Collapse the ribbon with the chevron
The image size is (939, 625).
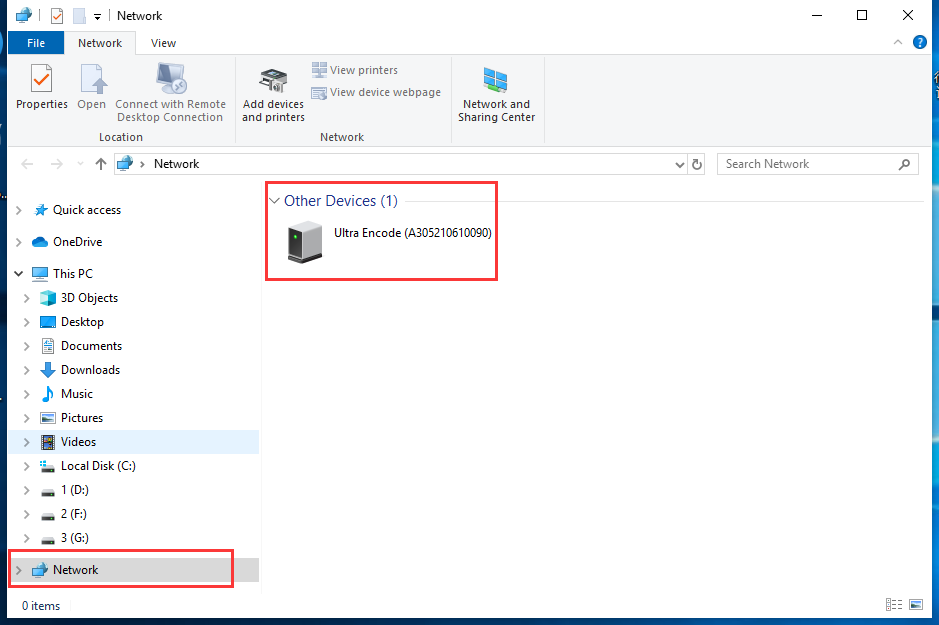[898, 43]
